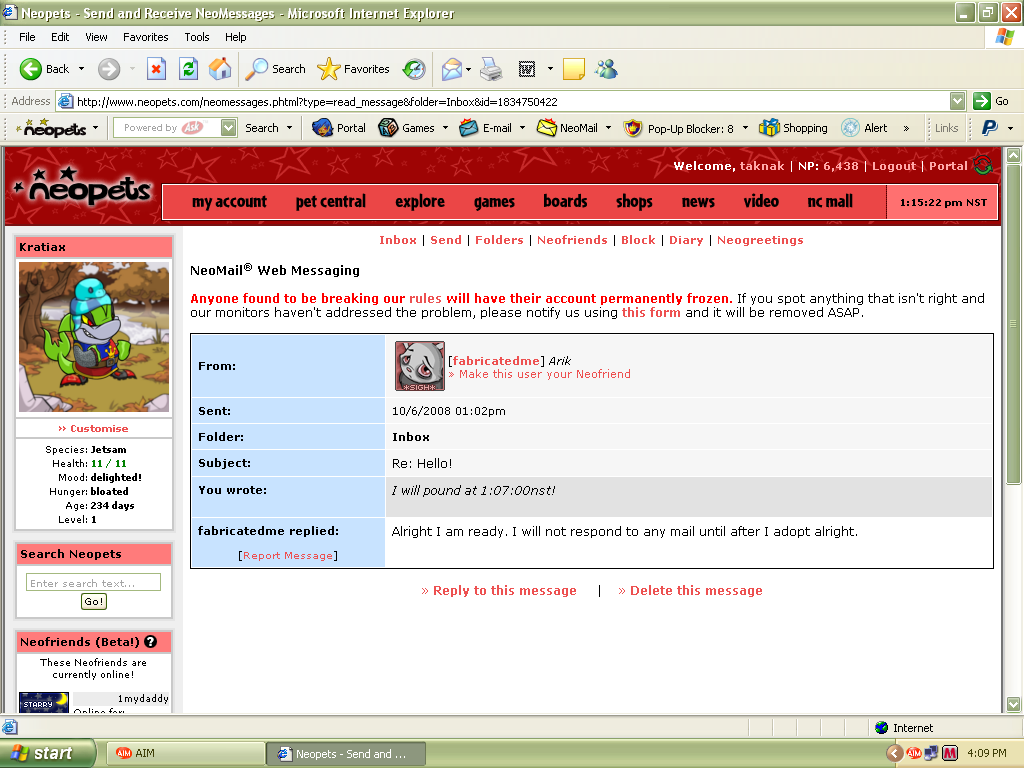Open the Tools menu
The width and height of the screenshot is (1024, 768).
pyautogui.click(x=197, y=37)
